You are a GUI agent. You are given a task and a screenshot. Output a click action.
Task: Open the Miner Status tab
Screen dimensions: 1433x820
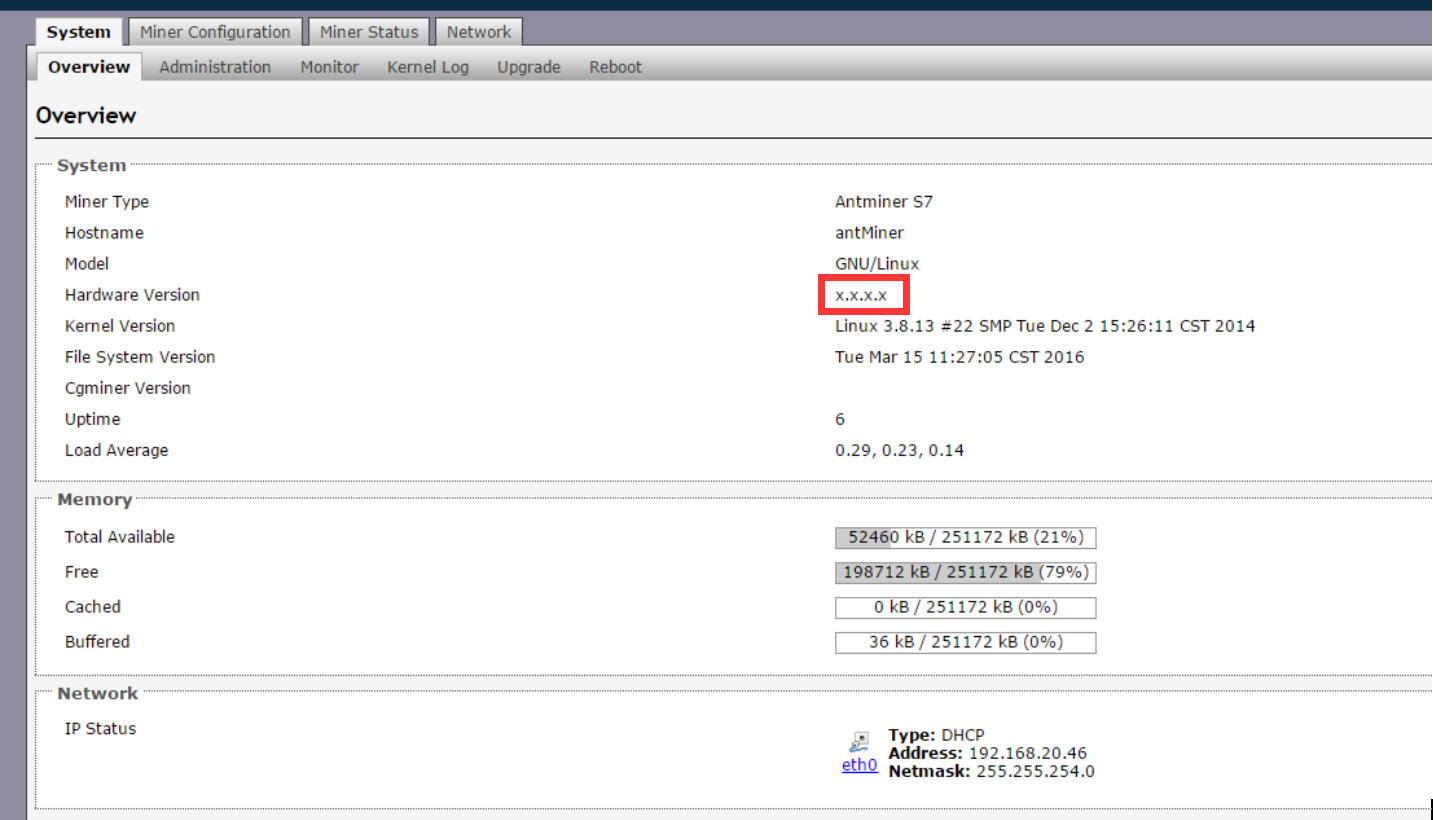pos(369,32)
